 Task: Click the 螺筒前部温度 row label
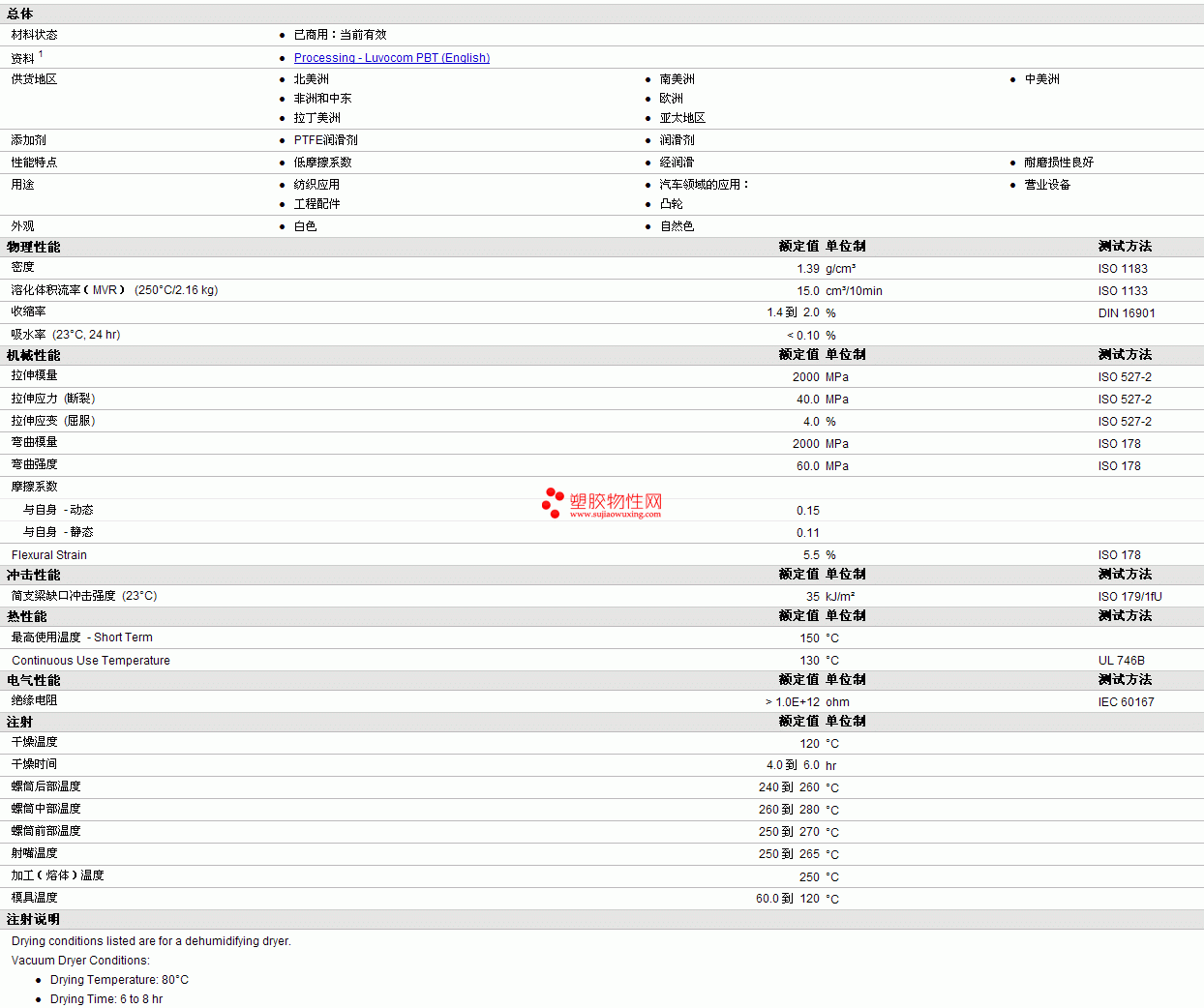click(45, 831)
